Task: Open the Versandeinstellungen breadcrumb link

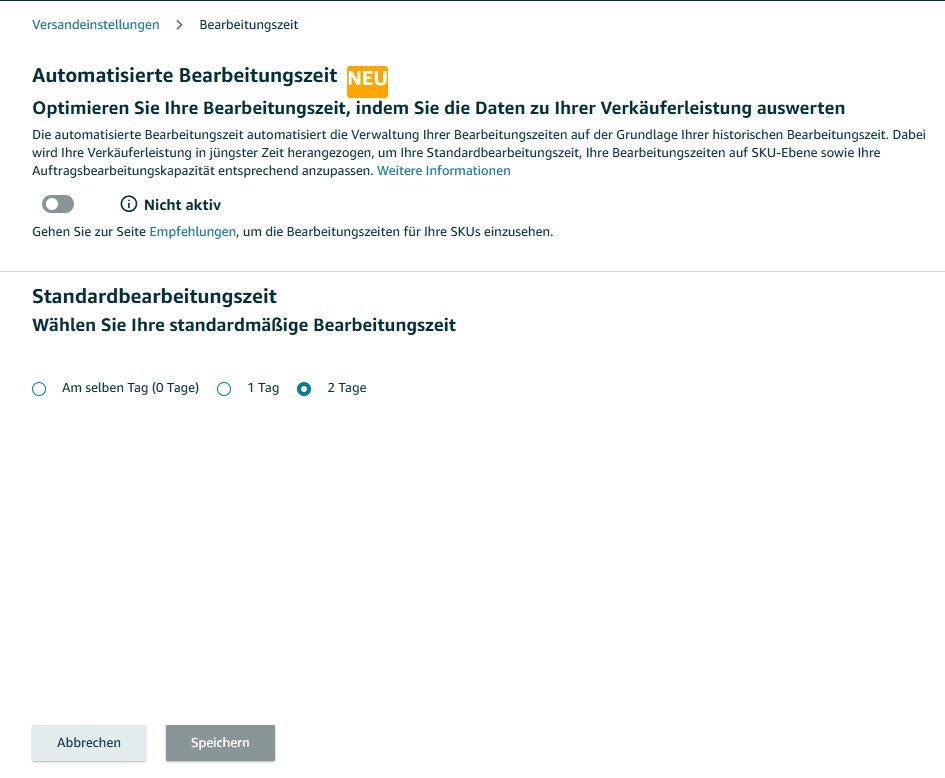Action: point(96,25)
